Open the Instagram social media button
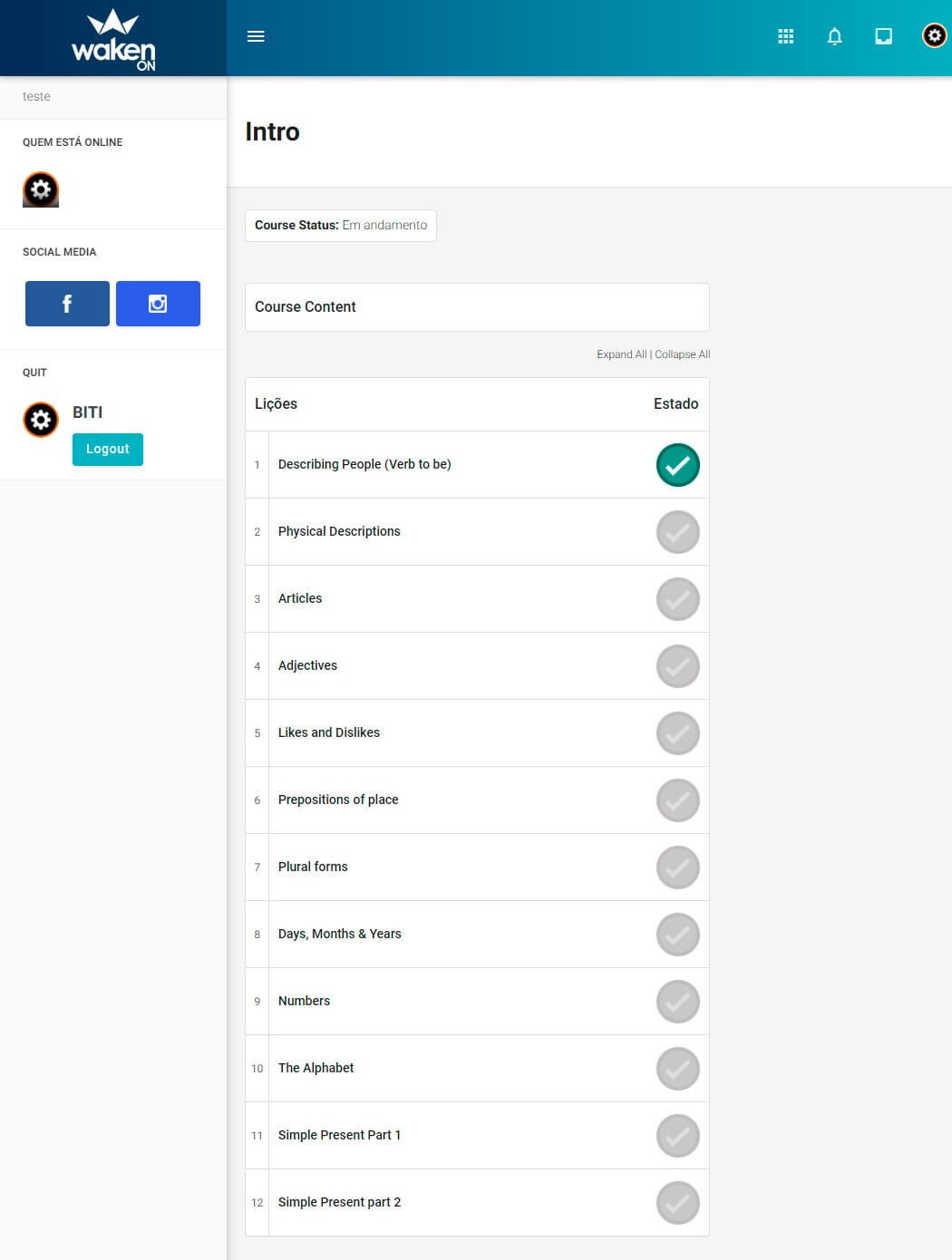This screenshot has width=952, height=1260. (158, 304)
